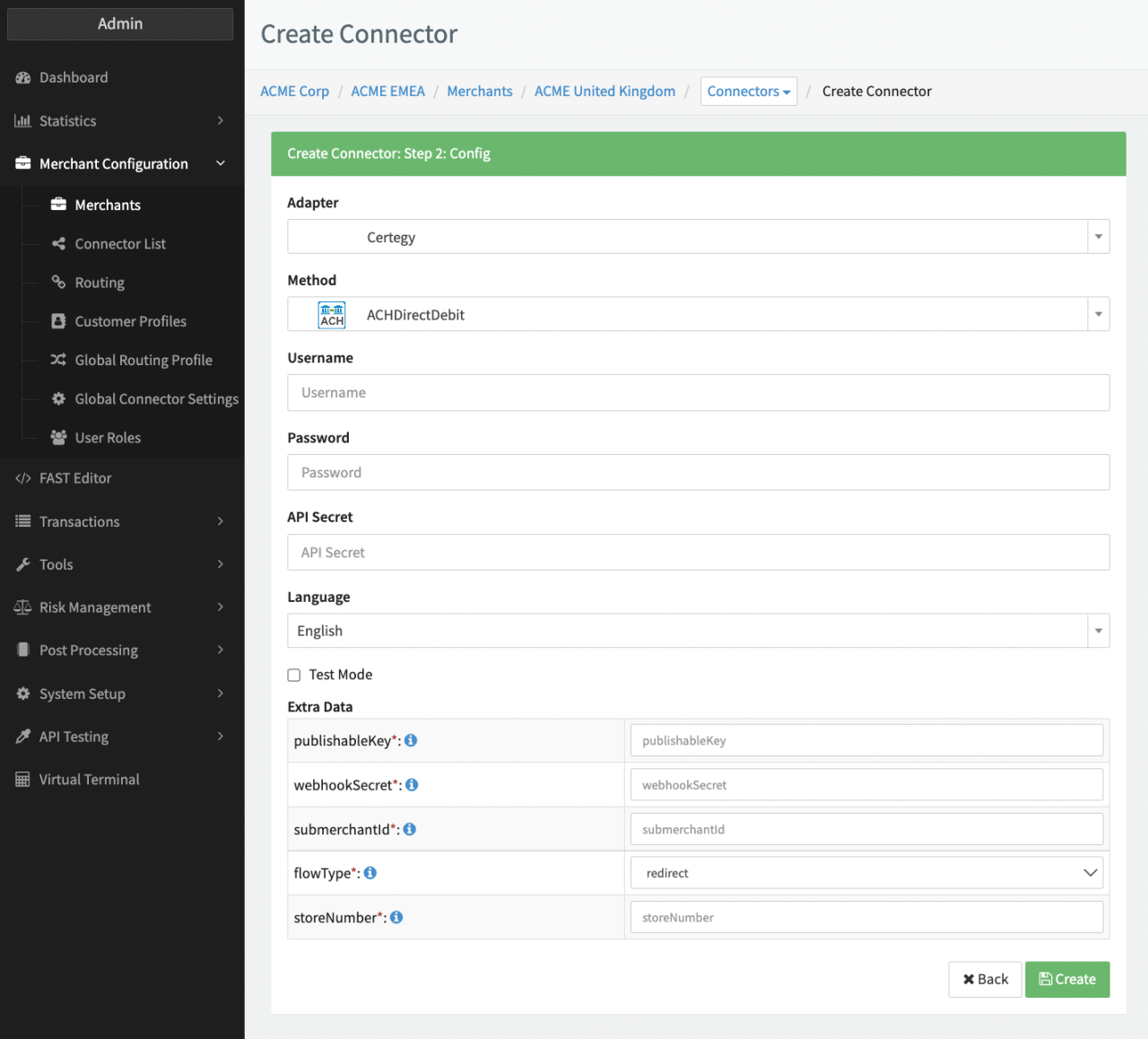Screen dimensions: 1148x1039
Task: Click the info icon beside publishableKey
Action: pos(411,740)
